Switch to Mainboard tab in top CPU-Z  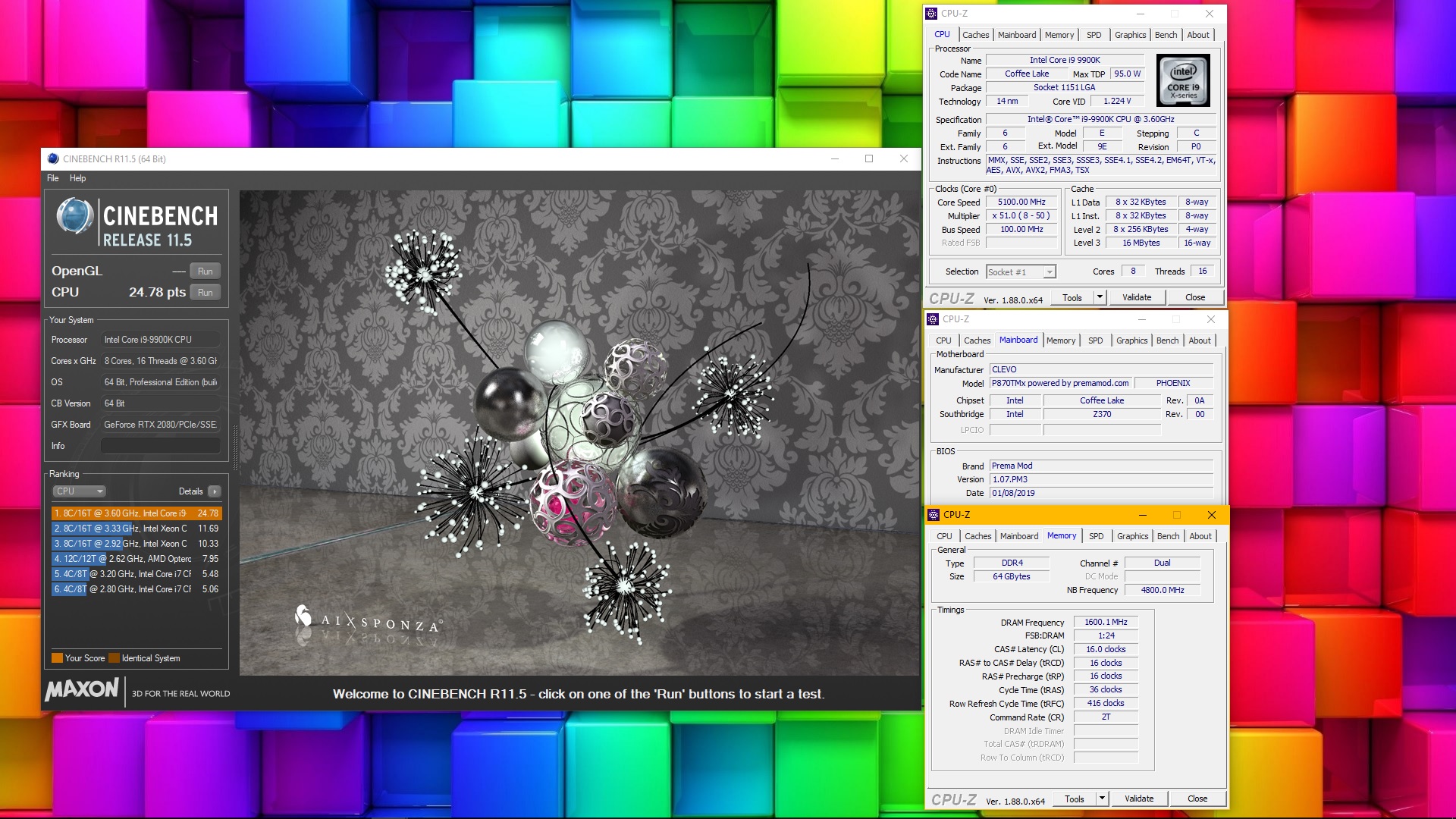point(1017,35)
